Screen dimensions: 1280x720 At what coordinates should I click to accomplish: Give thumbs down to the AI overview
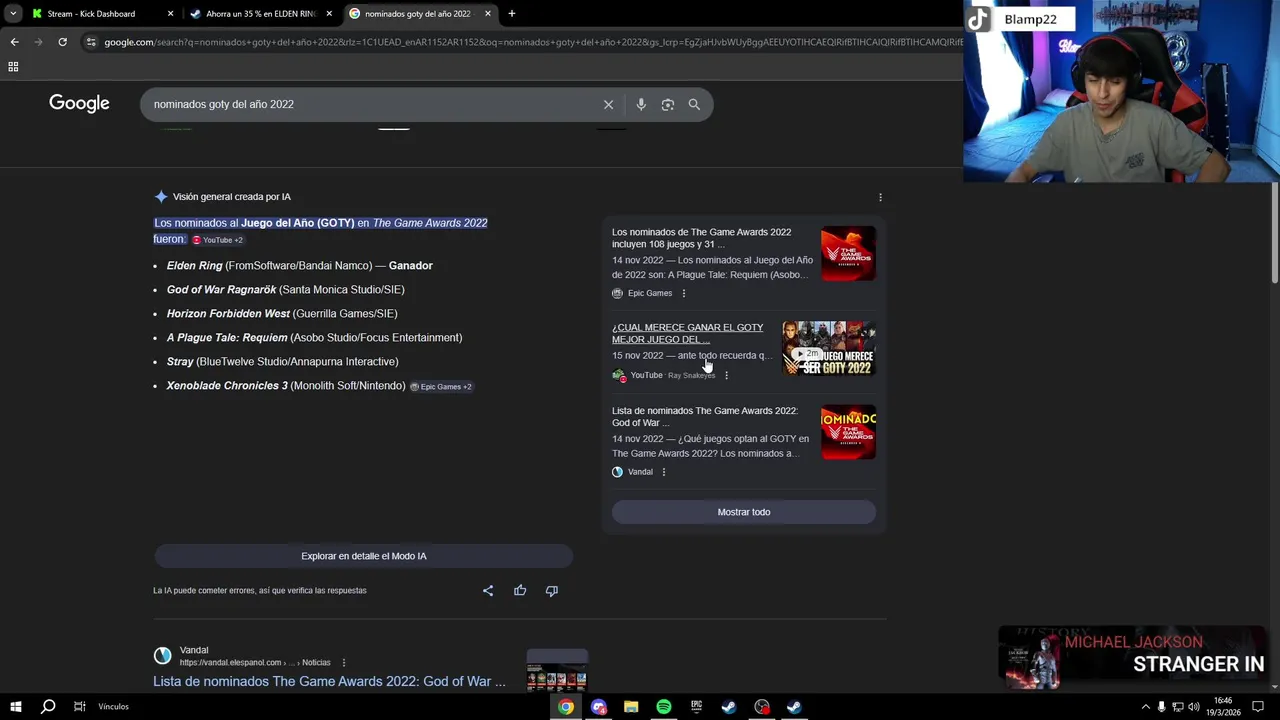(x=552, y=591)
